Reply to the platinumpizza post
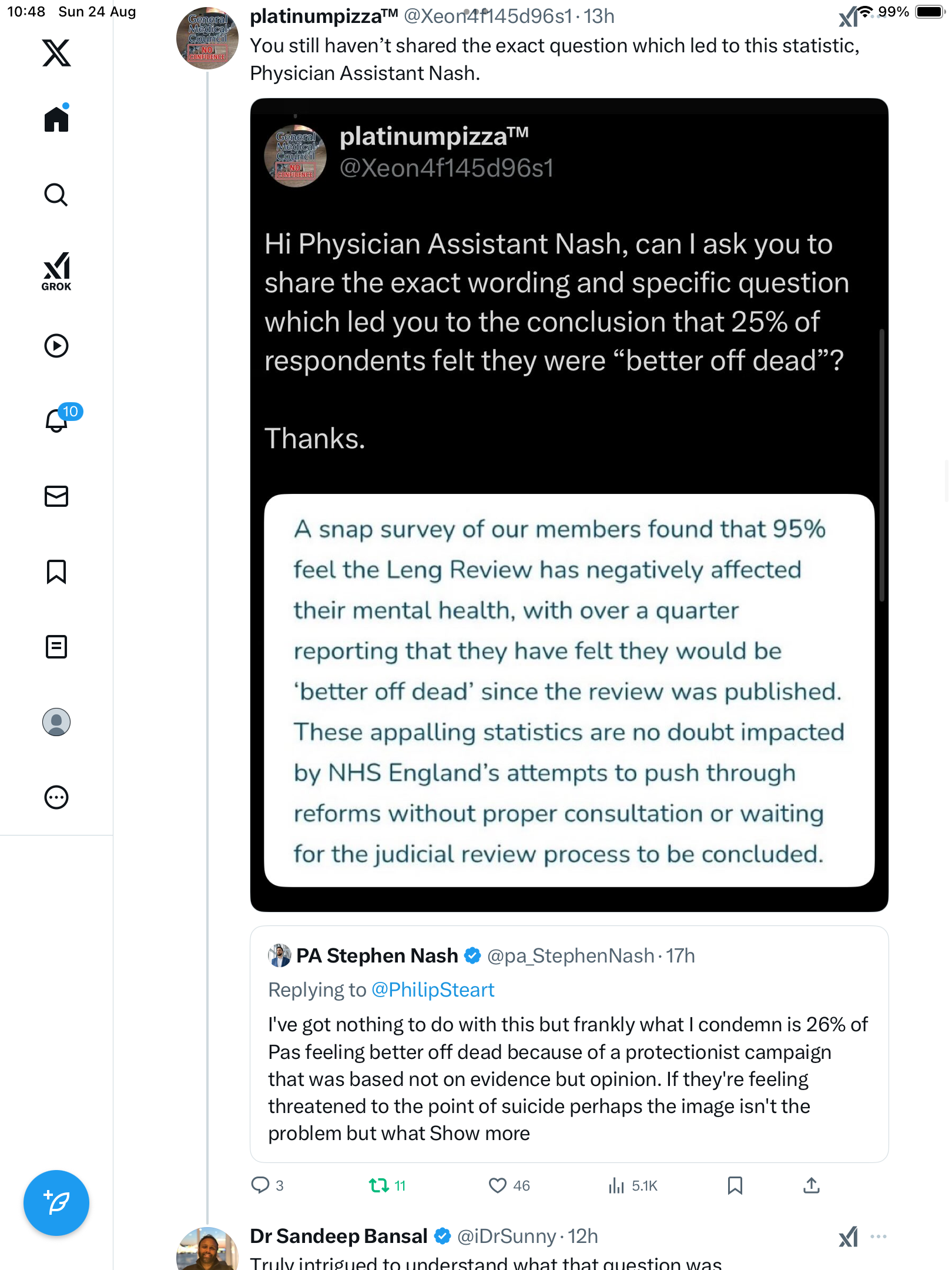The width and height of the screenshot is (952, 1270). point(260,1185)
